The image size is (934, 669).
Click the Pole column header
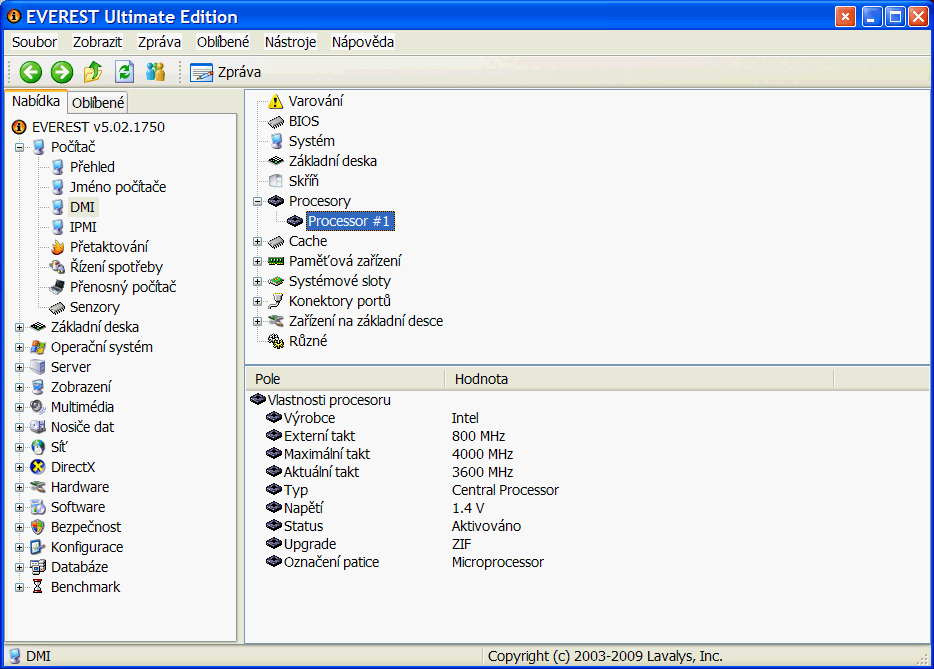pos(268,379)
